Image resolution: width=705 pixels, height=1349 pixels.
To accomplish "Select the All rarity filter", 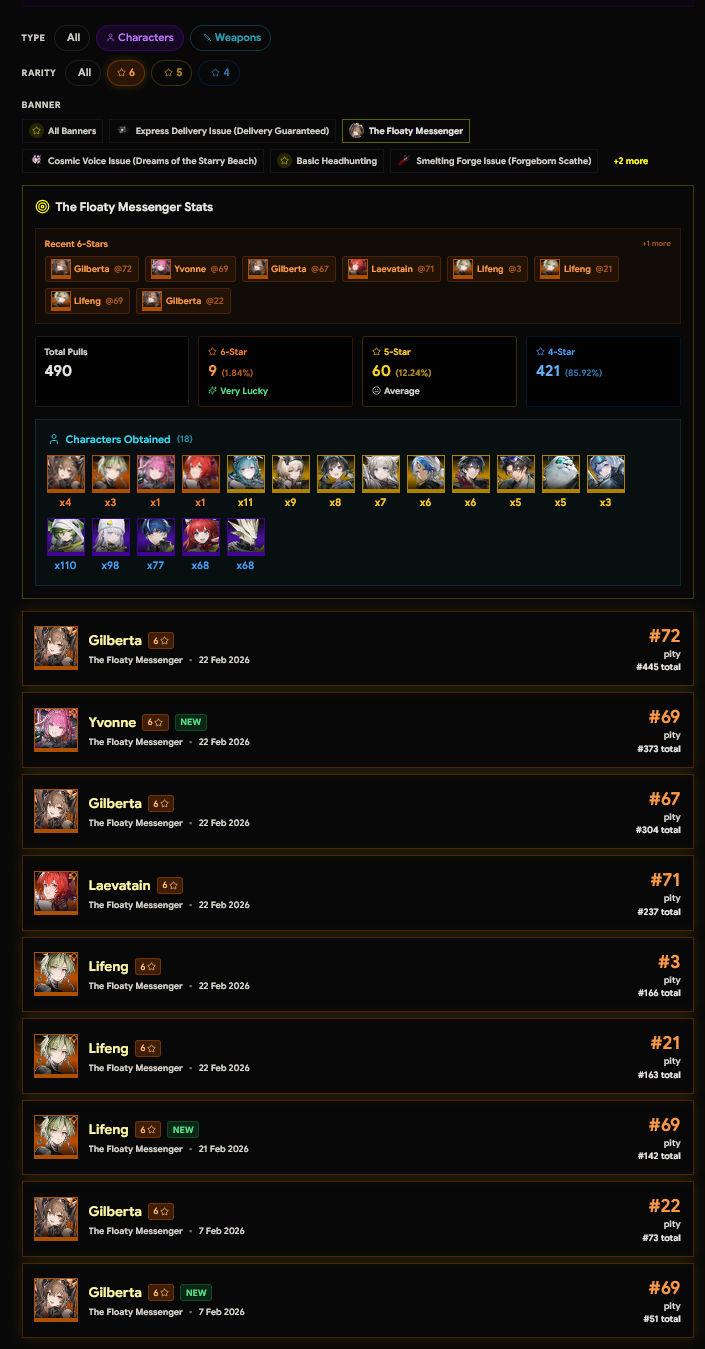I will click(x=84, y=73).
